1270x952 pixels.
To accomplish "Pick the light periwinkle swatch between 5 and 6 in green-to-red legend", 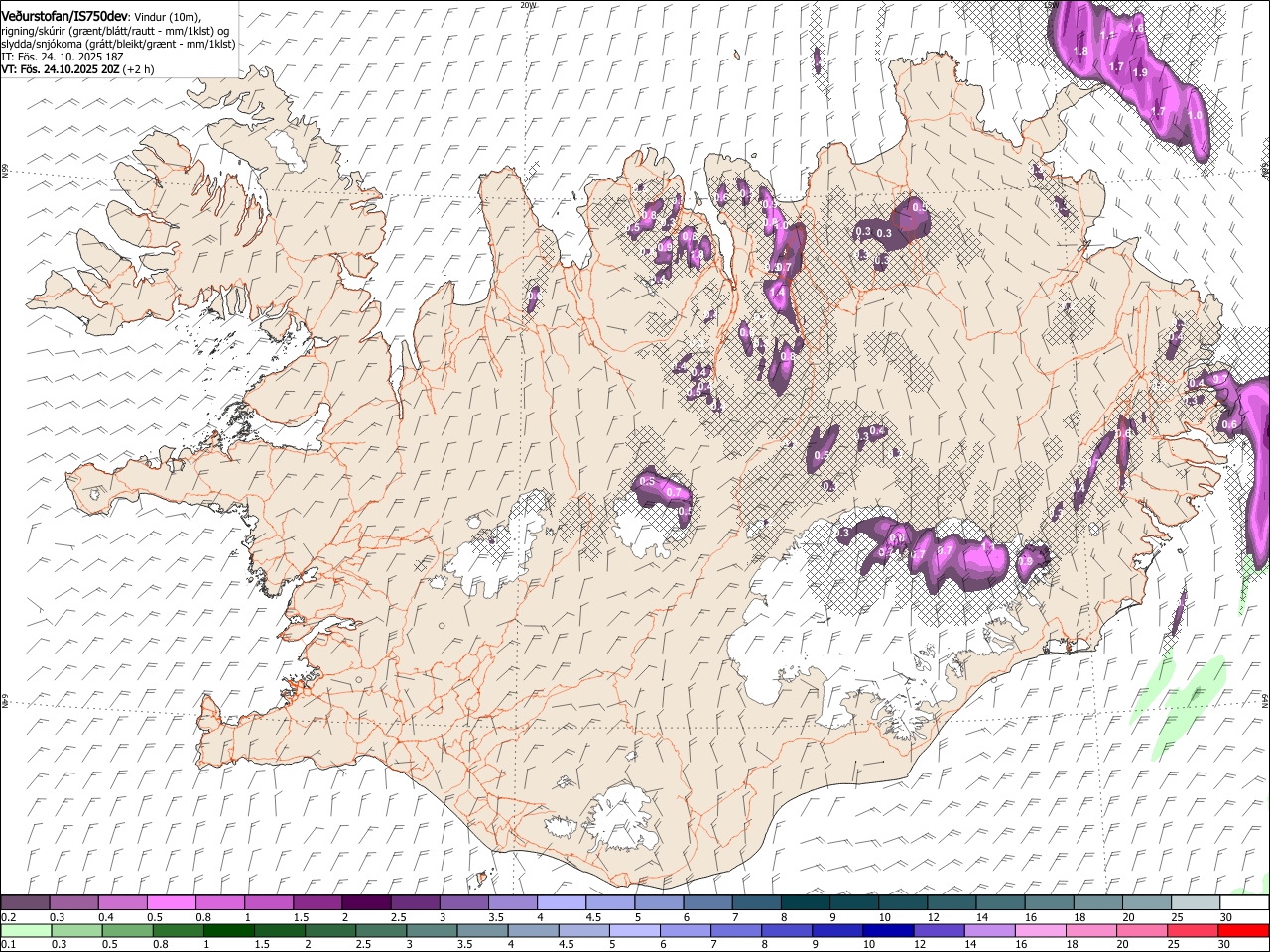I will point(634,930).
